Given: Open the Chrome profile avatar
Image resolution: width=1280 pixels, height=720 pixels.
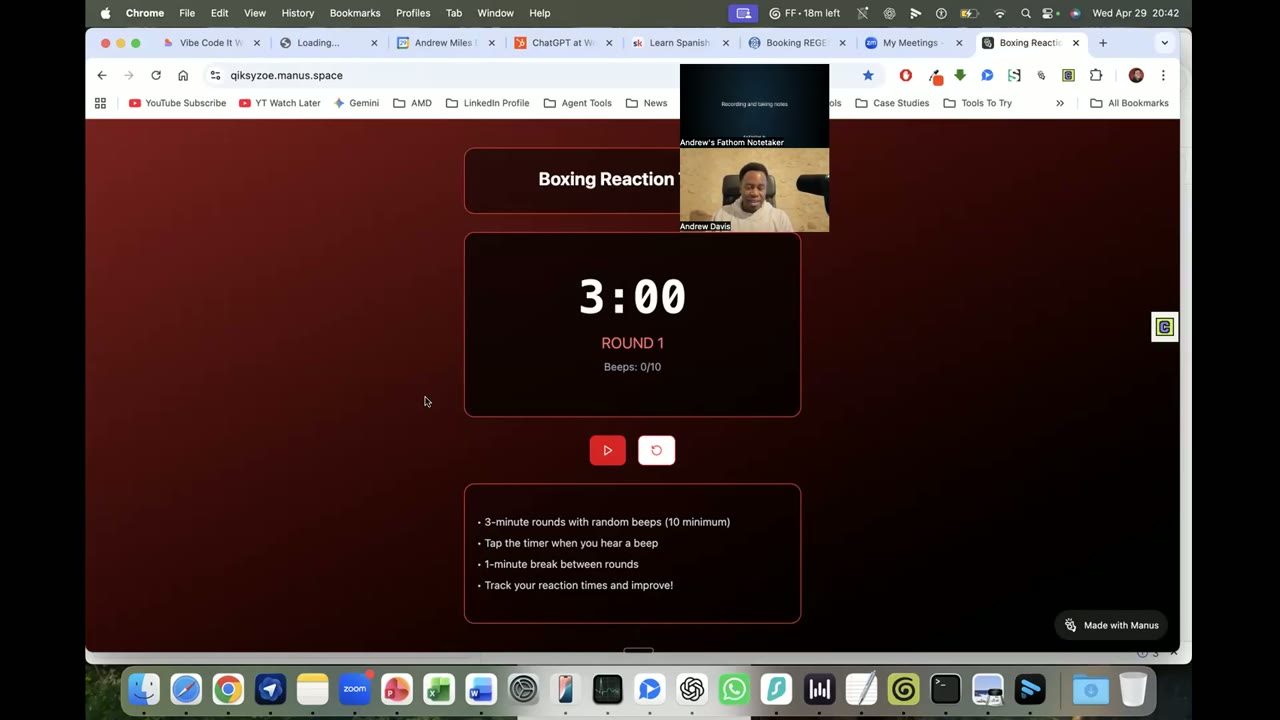Looking at the screenshot, I should coord(1136,75).
